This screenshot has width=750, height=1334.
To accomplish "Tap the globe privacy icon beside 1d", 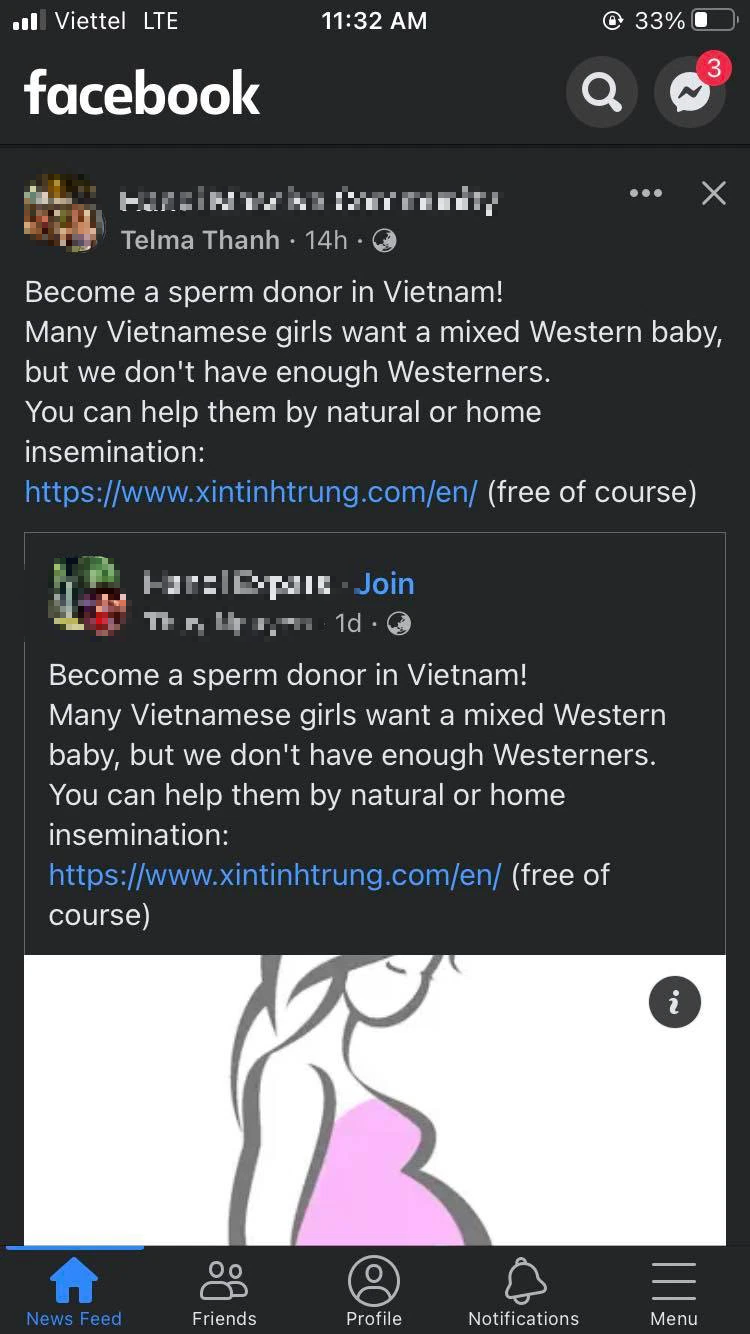I will tap(398, 624).
